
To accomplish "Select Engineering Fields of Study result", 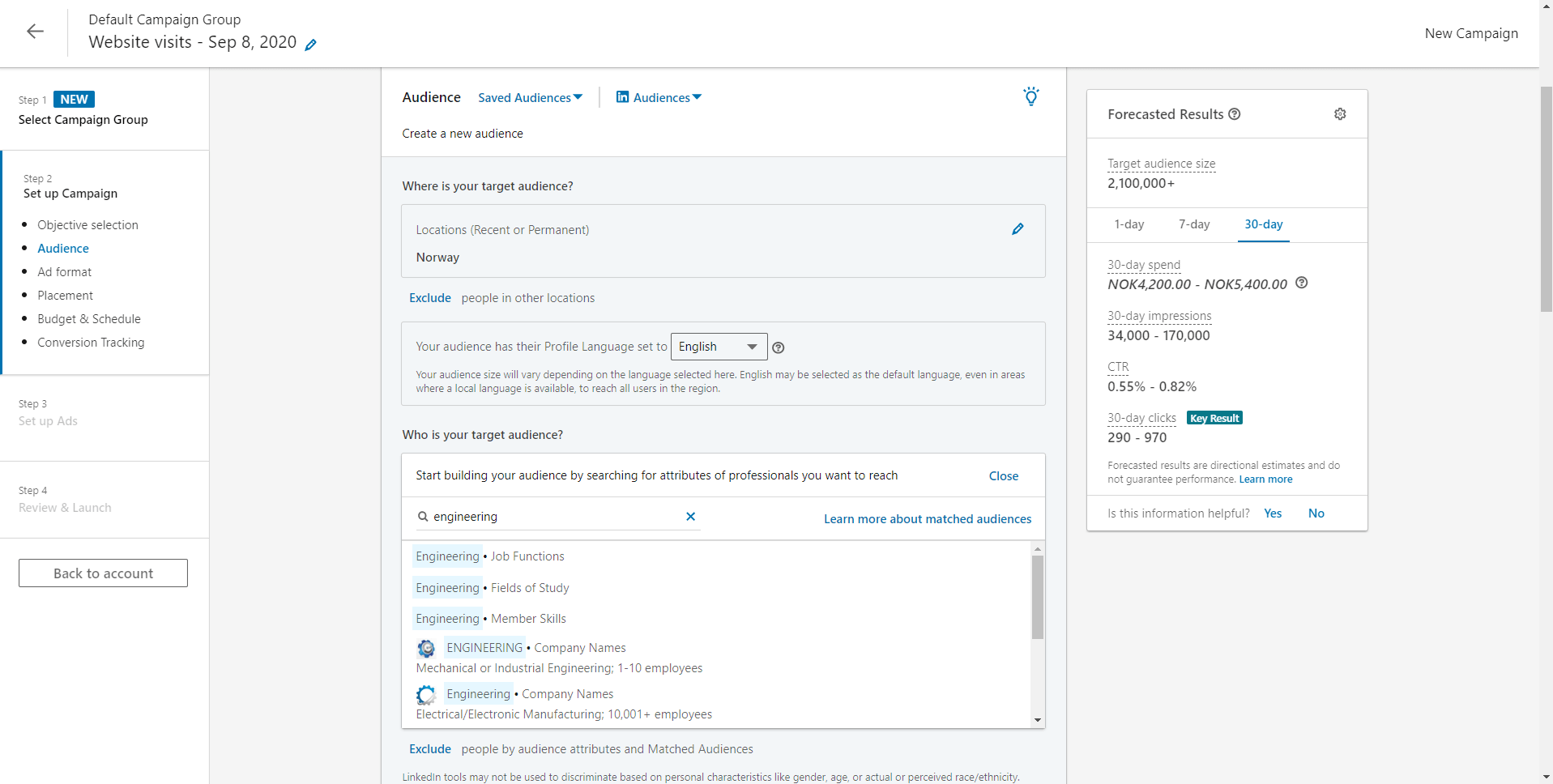I will click(x=716, y=588).
